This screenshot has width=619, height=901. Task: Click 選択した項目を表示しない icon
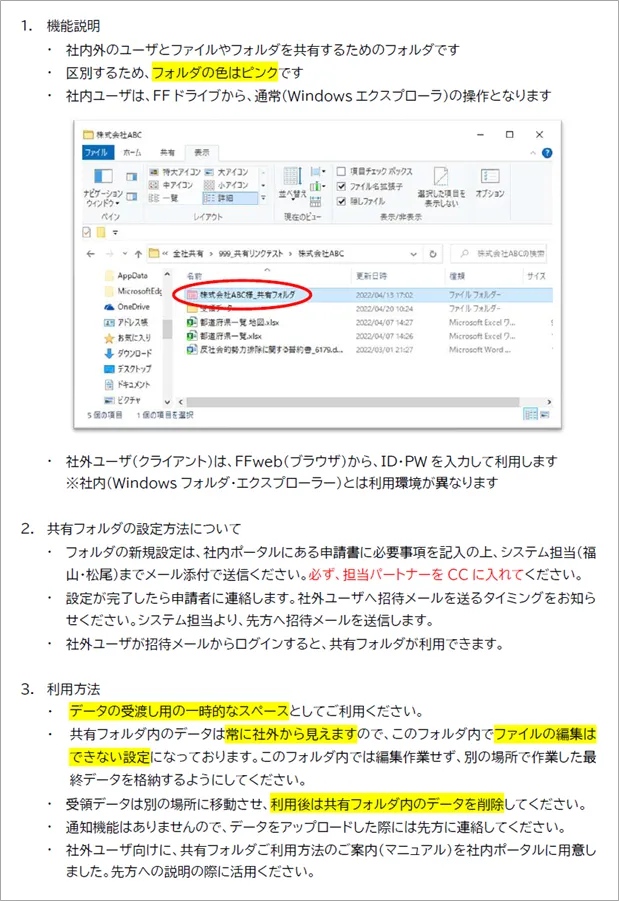click(x=441, y=187)
